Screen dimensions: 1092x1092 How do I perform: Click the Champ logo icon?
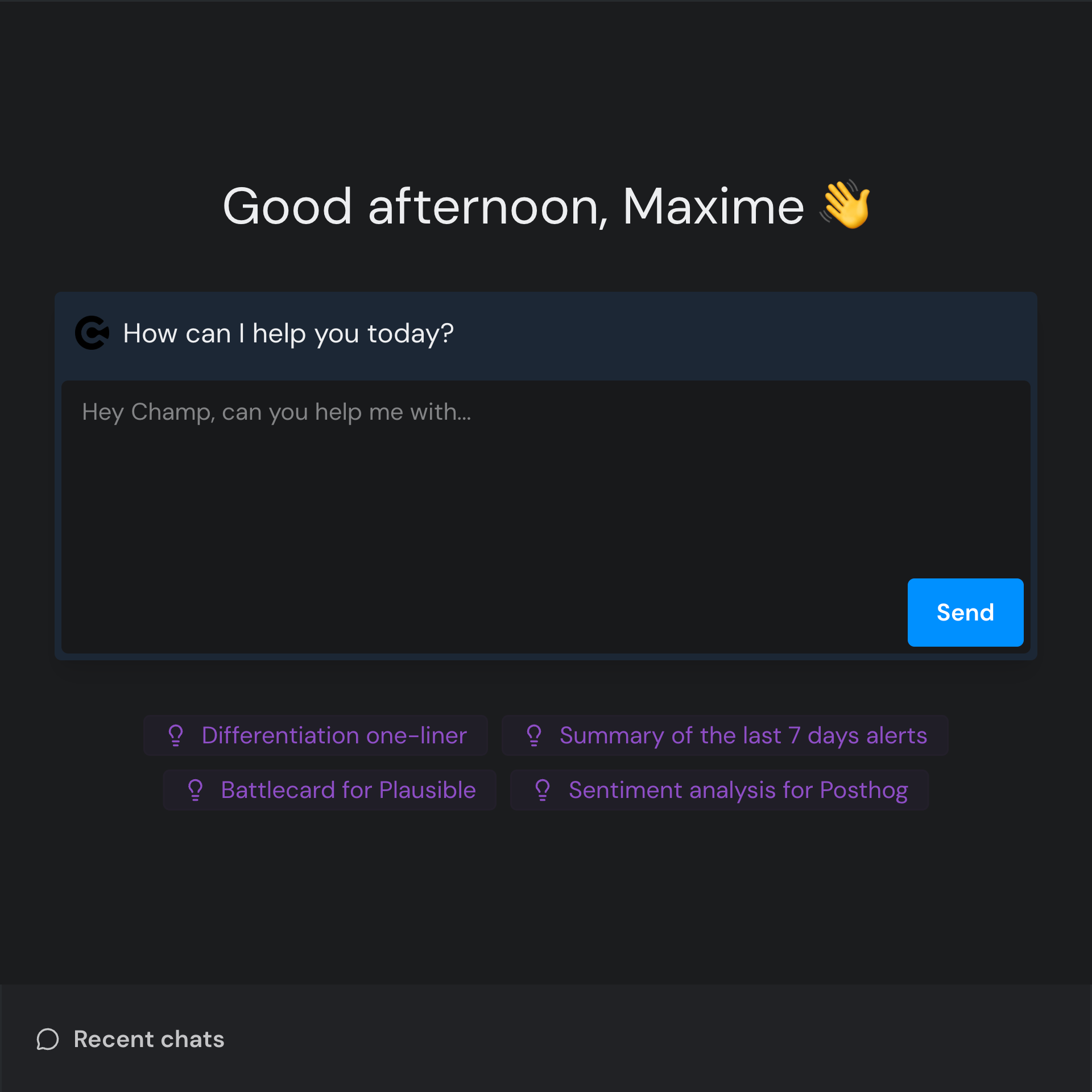[92, 333]
